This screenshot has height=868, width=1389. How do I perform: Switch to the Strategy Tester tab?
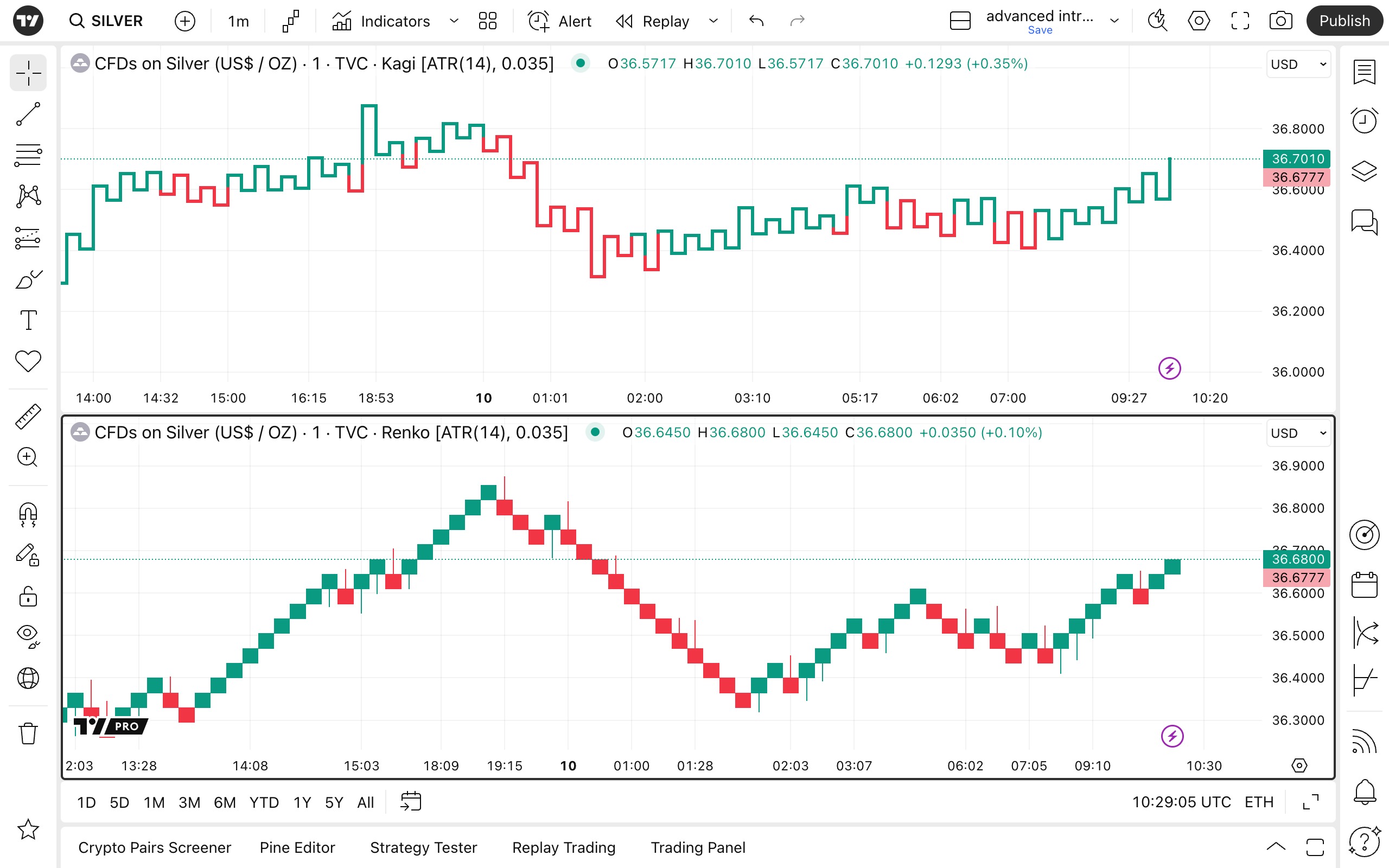coord(423,847)
